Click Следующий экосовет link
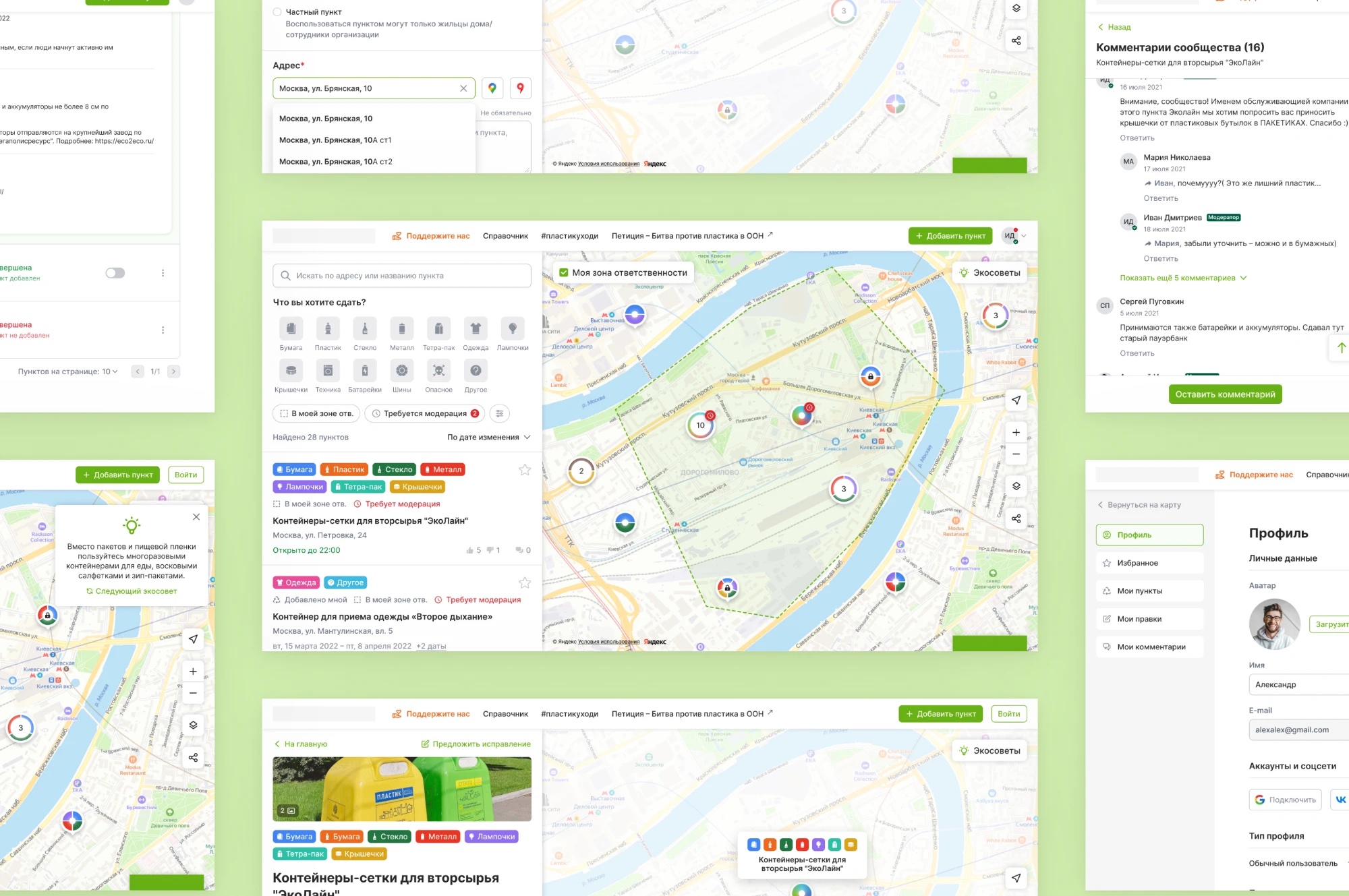1349x896 pixels. [132, 591]
